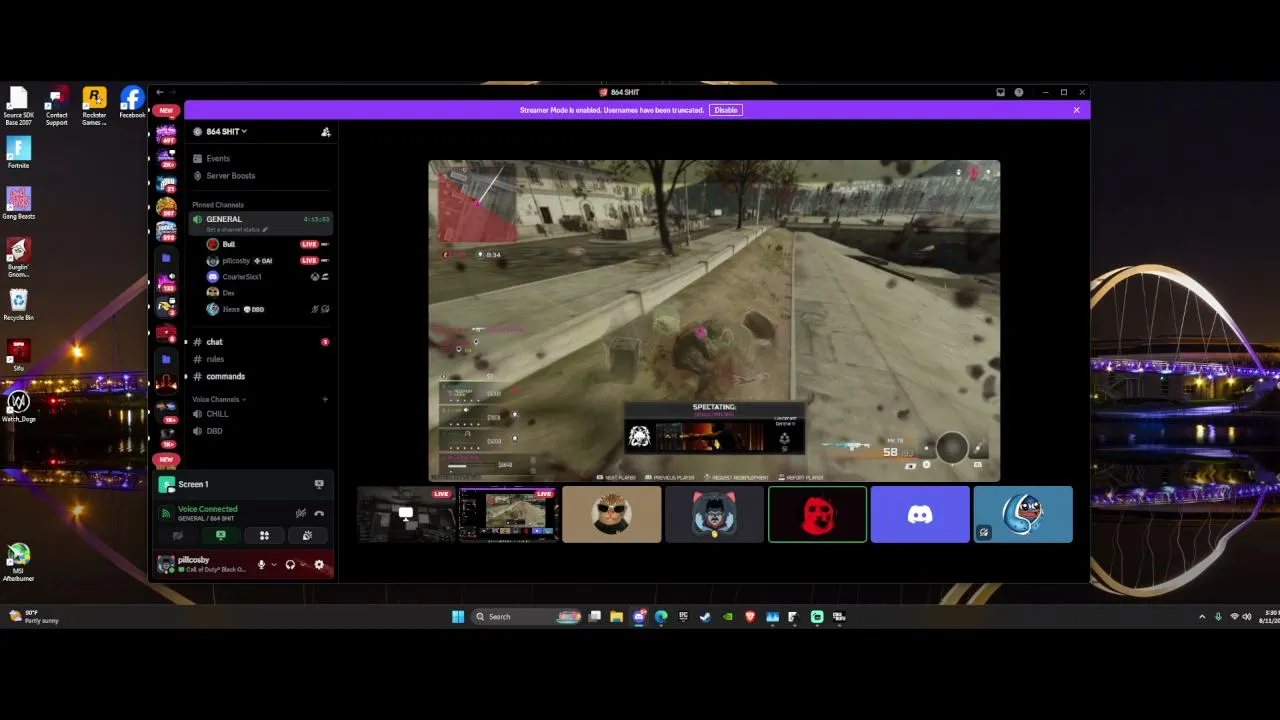Select the red skull participant tile
Viewport: 1280px width, 720px height.
[817, 514]
